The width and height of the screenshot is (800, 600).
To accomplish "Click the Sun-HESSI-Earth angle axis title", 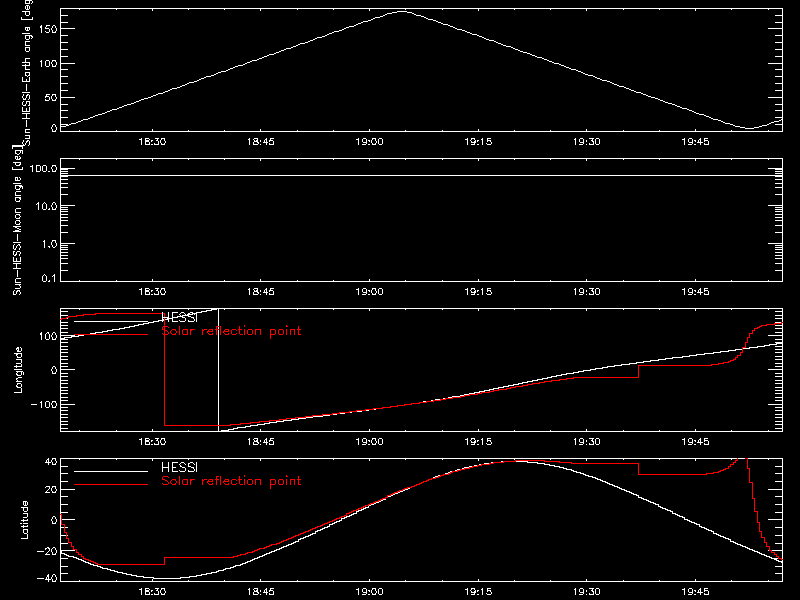I will point(27,73).
